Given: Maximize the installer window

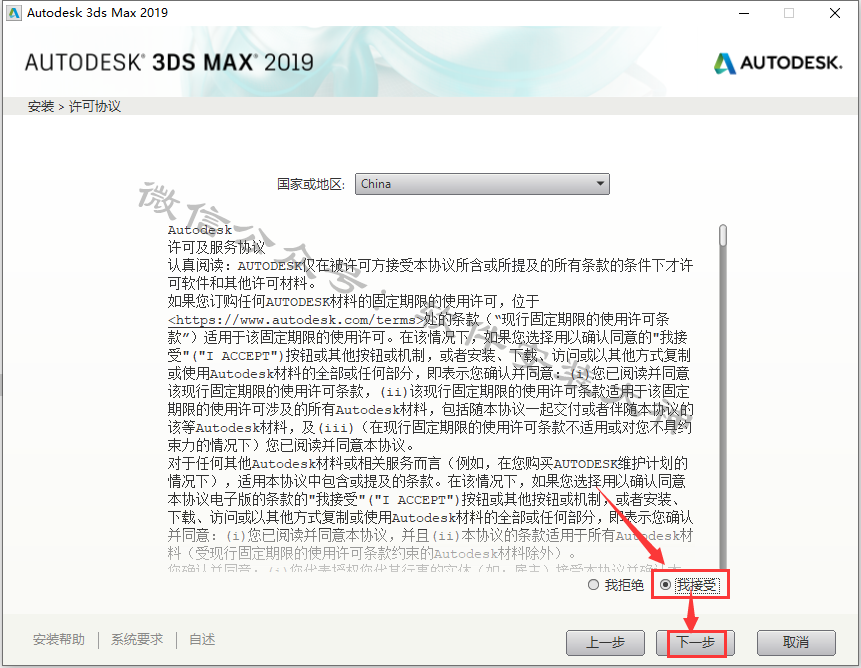Looking at the screenshot, I should pos(789,13).
